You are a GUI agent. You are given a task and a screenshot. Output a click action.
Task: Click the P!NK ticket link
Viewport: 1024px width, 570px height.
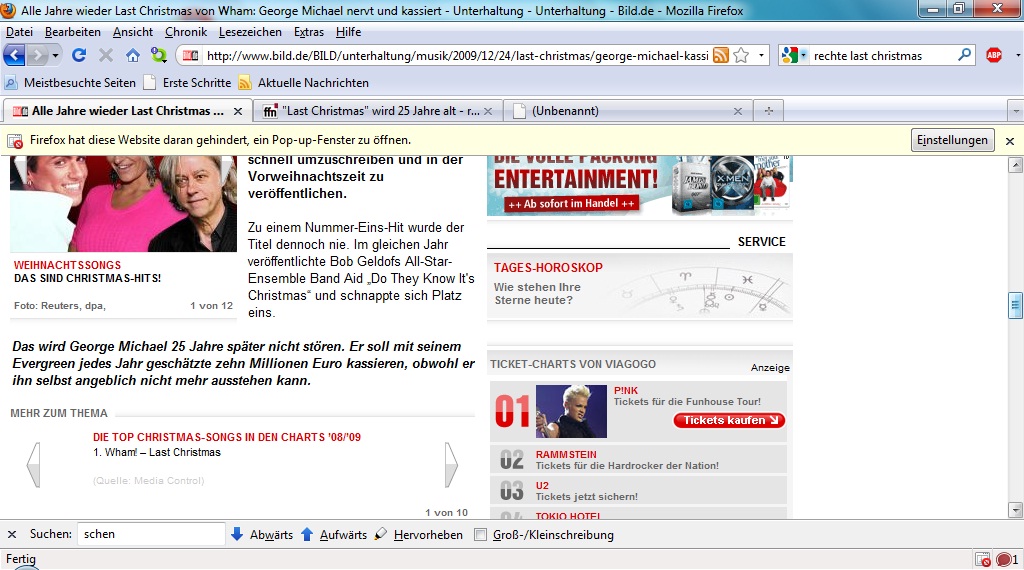tap(626, 390)
